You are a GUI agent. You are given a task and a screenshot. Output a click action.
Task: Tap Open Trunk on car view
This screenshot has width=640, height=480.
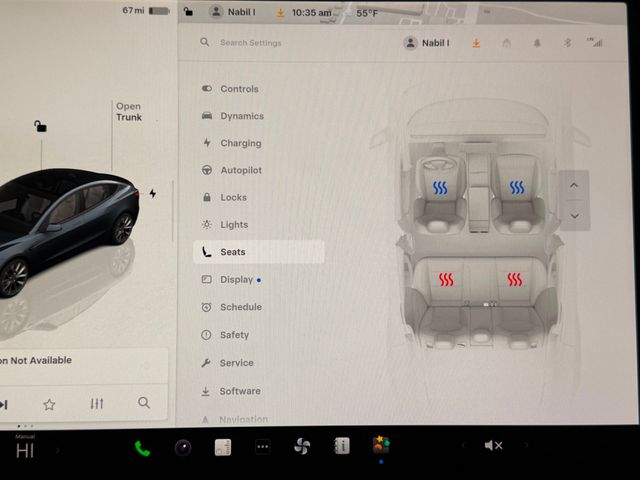click(x=128, y=112)
